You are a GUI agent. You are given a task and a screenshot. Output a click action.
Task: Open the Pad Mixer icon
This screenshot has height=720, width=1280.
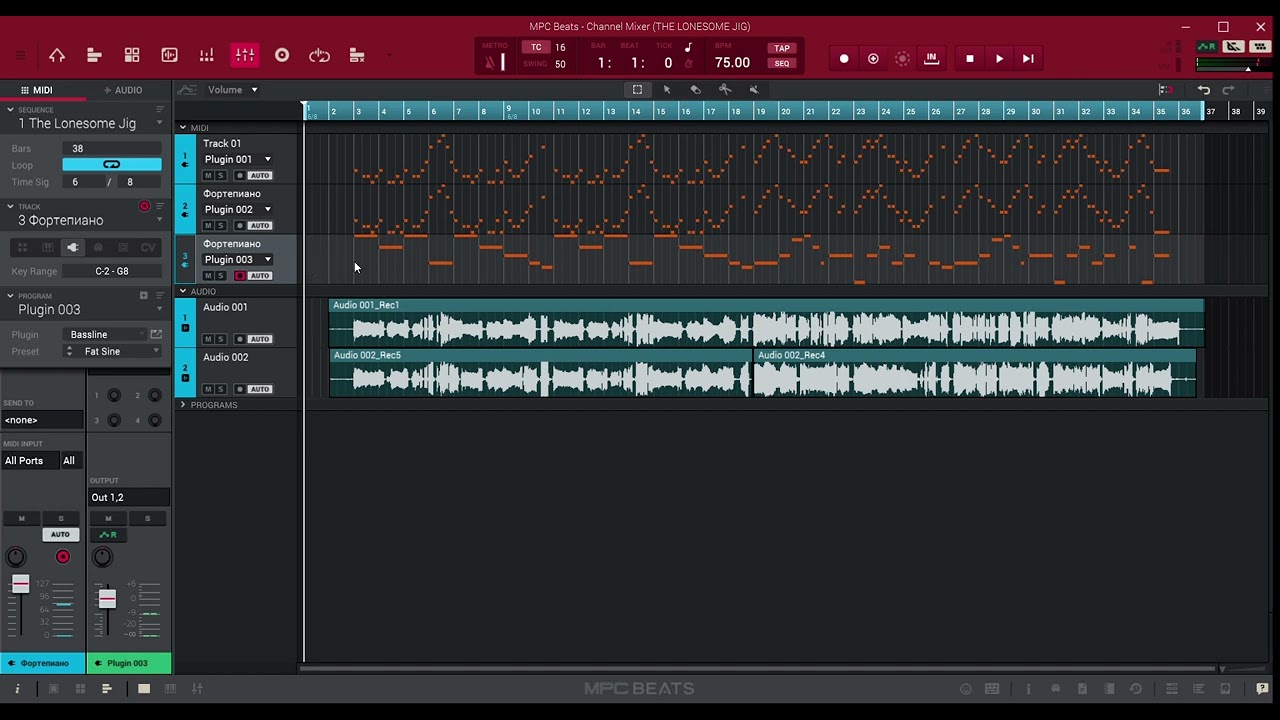click(x=206, y=56)
